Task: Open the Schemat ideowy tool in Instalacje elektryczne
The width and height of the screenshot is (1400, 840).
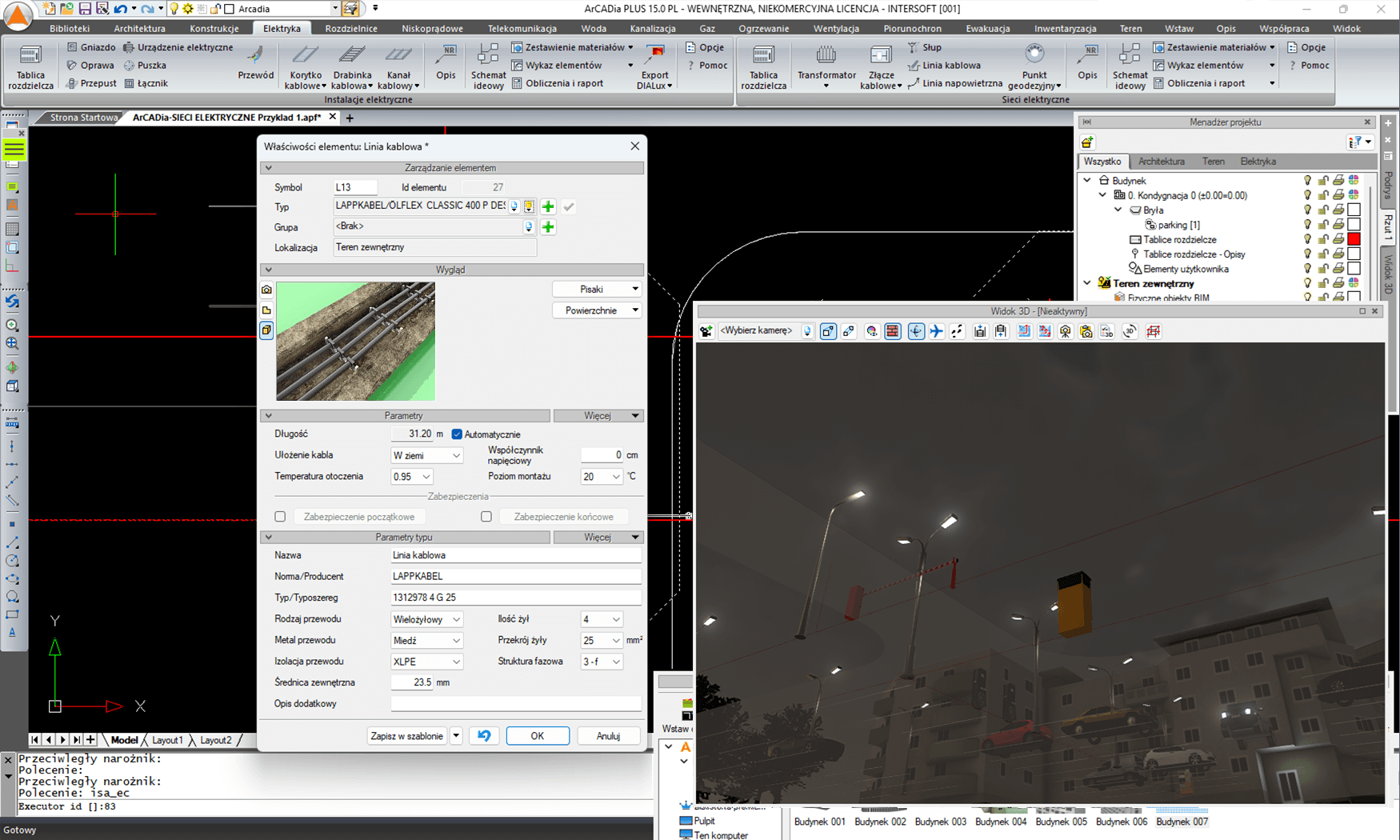Action: (488, 66)
